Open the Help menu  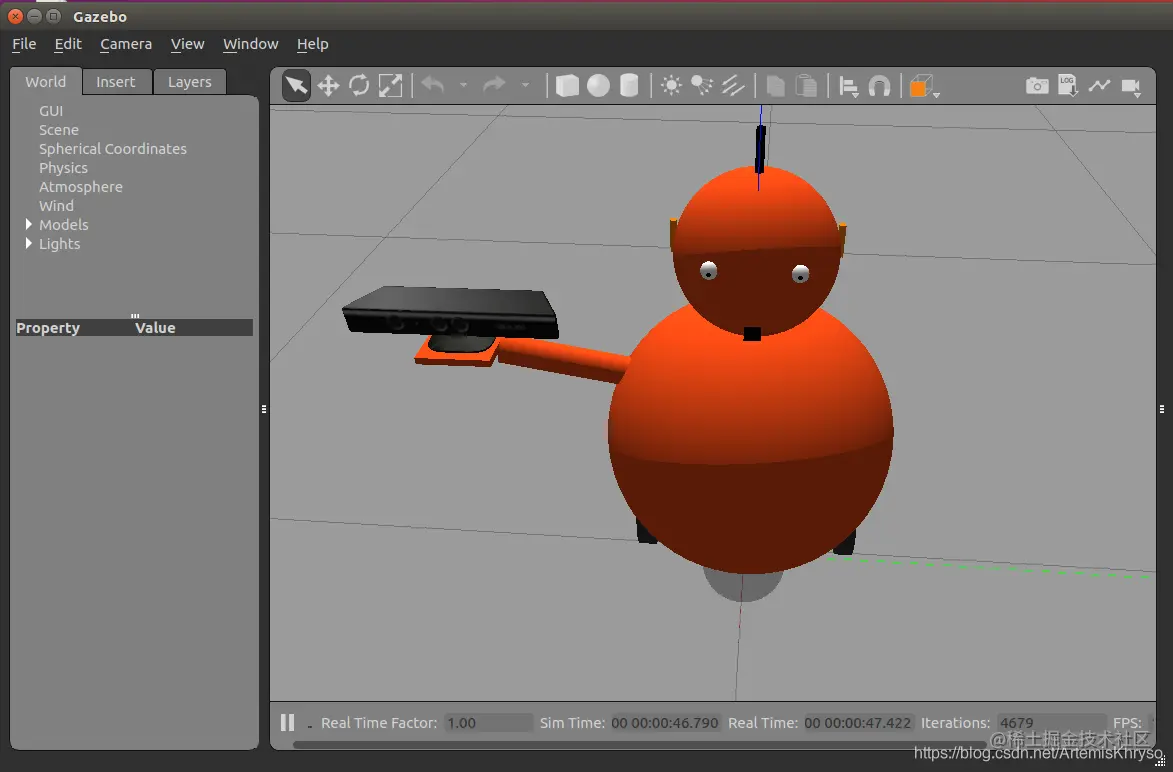click(x=313, y=44)
